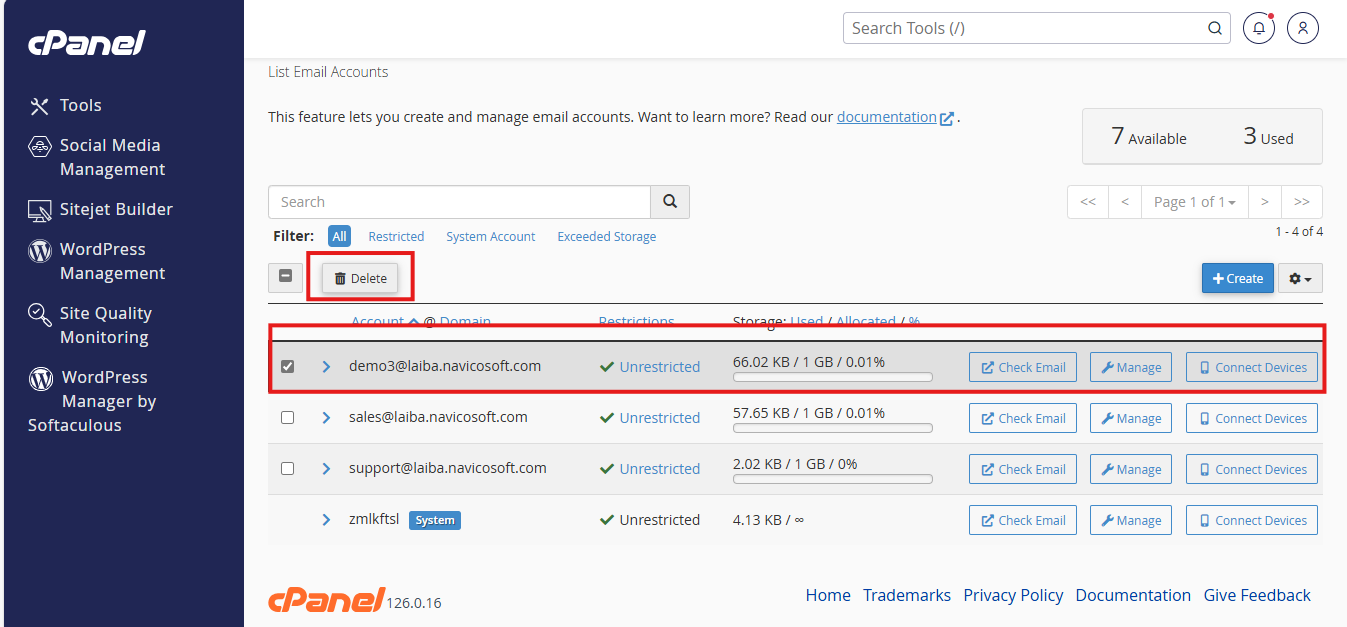Filter by Restricted accounts
Image resolution: width=1347 pixels, height=627 pixels.
click(x=396, y=237)
